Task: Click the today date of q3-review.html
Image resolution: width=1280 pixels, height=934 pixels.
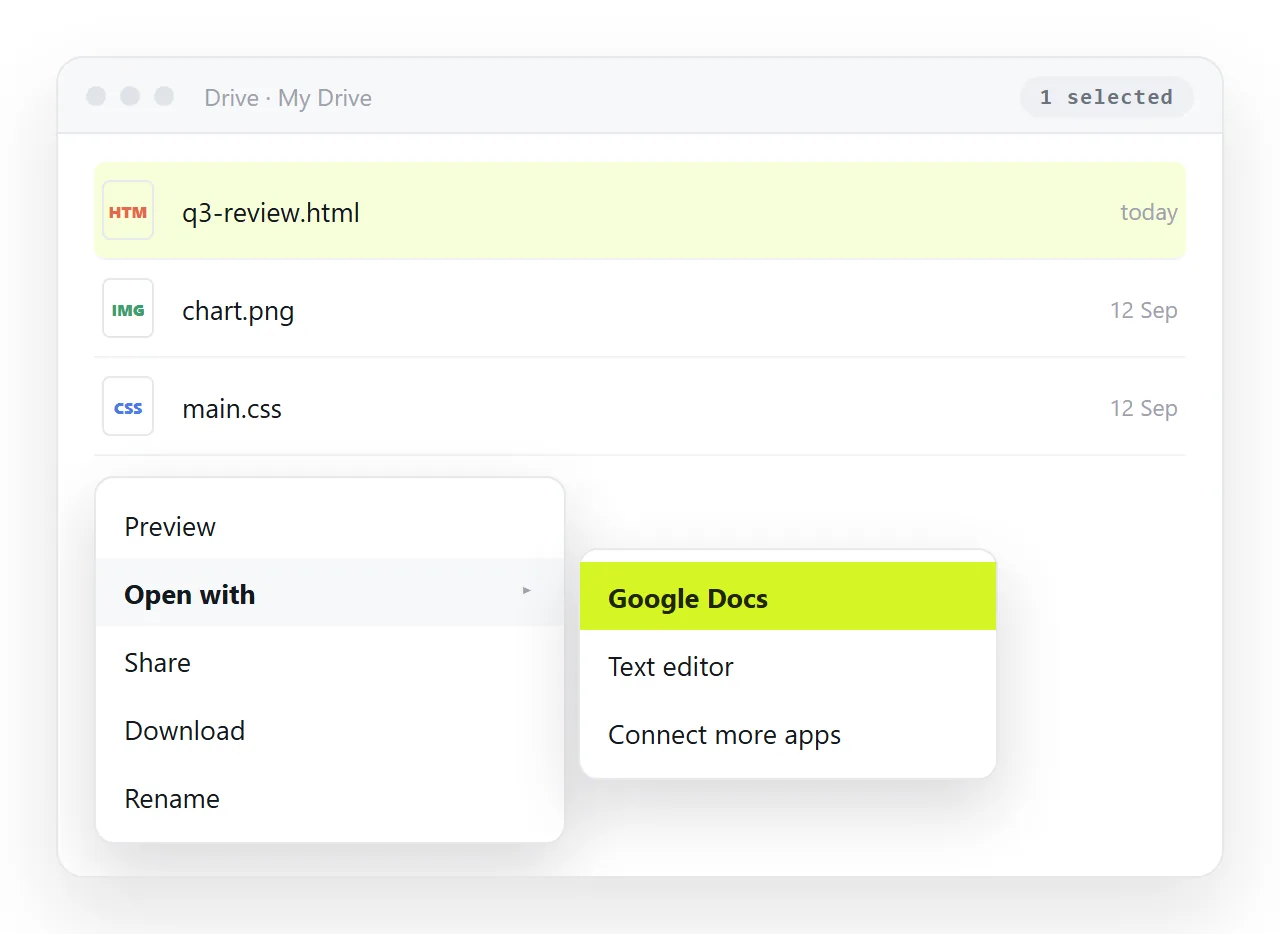Action: click(1148, 212)
